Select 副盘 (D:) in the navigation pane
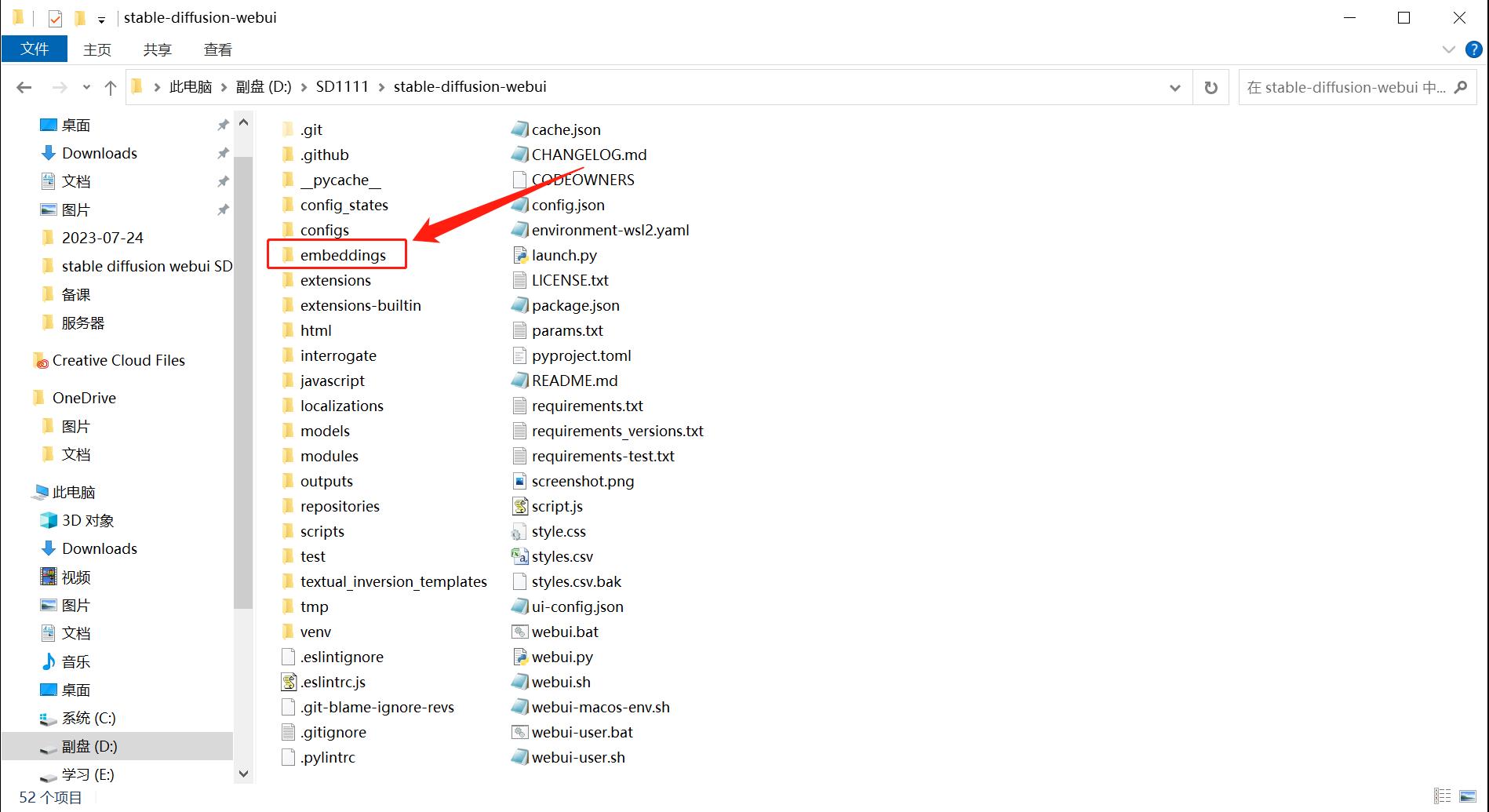Screen dimensions: 1489x812 pos(89,746)
